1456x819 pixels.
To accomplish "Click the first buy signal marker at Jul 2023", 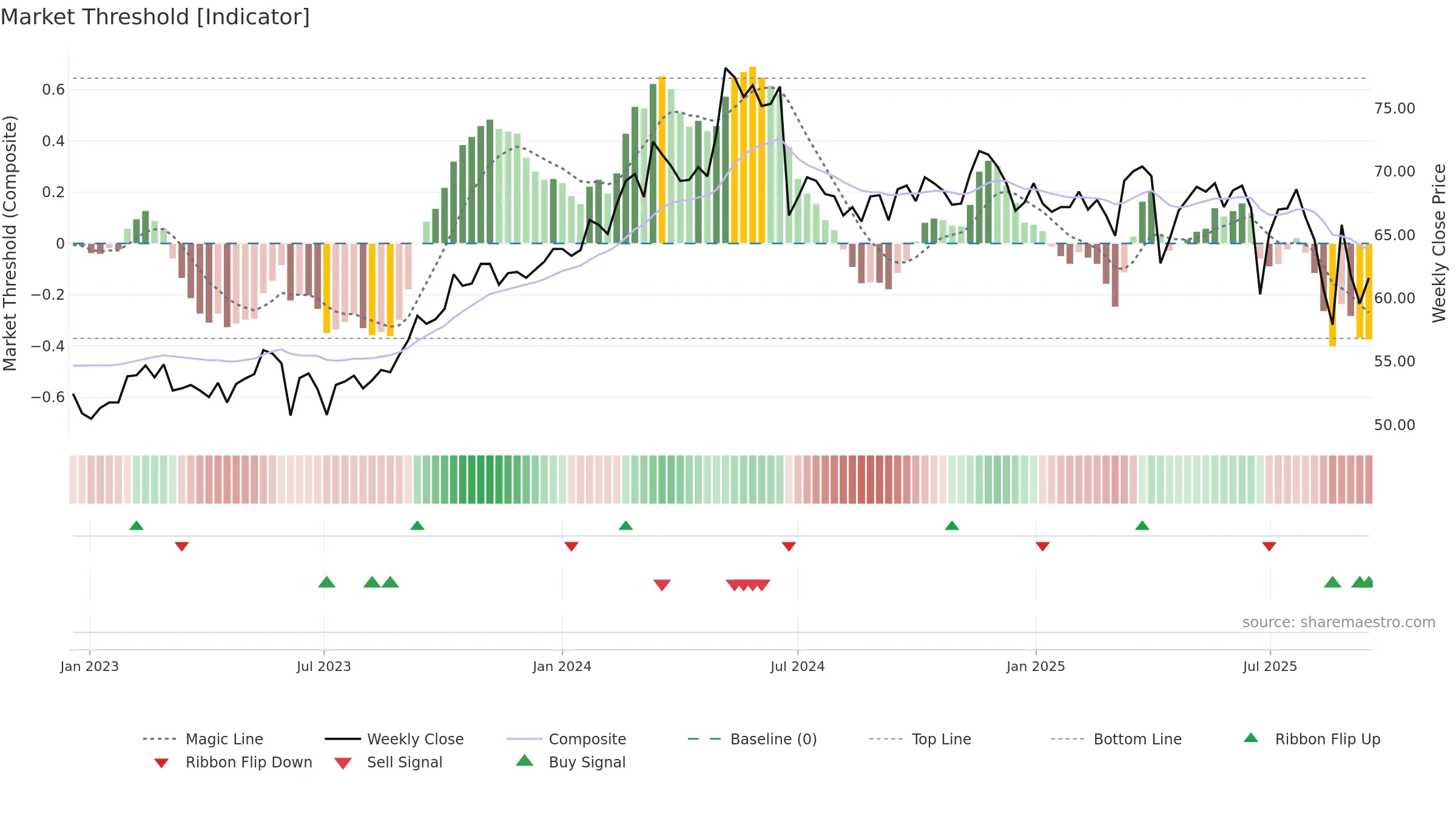I will [x=327, y=582].
